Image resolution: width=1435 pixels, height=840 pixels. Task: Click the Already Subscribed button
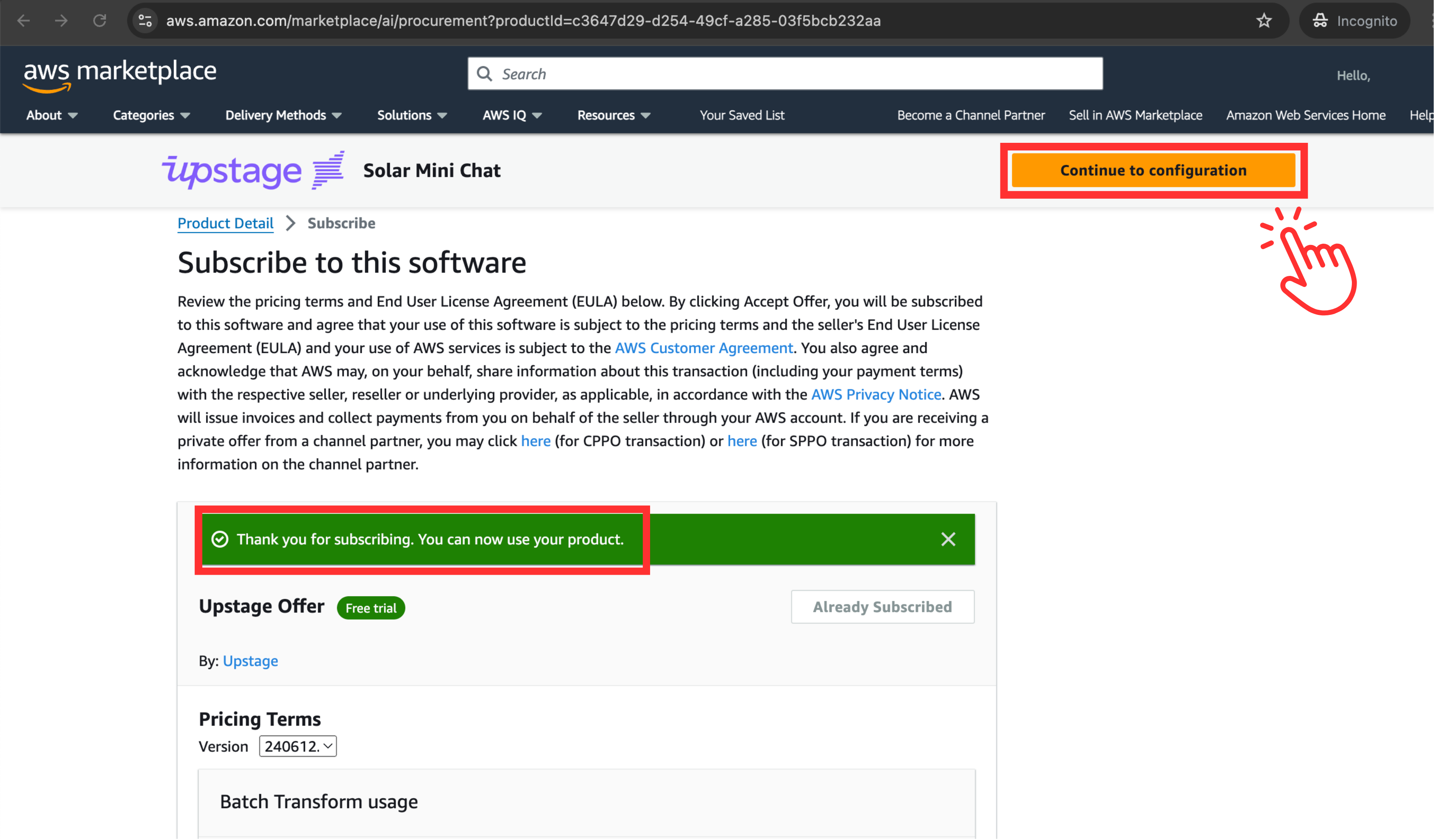(883, 607)
